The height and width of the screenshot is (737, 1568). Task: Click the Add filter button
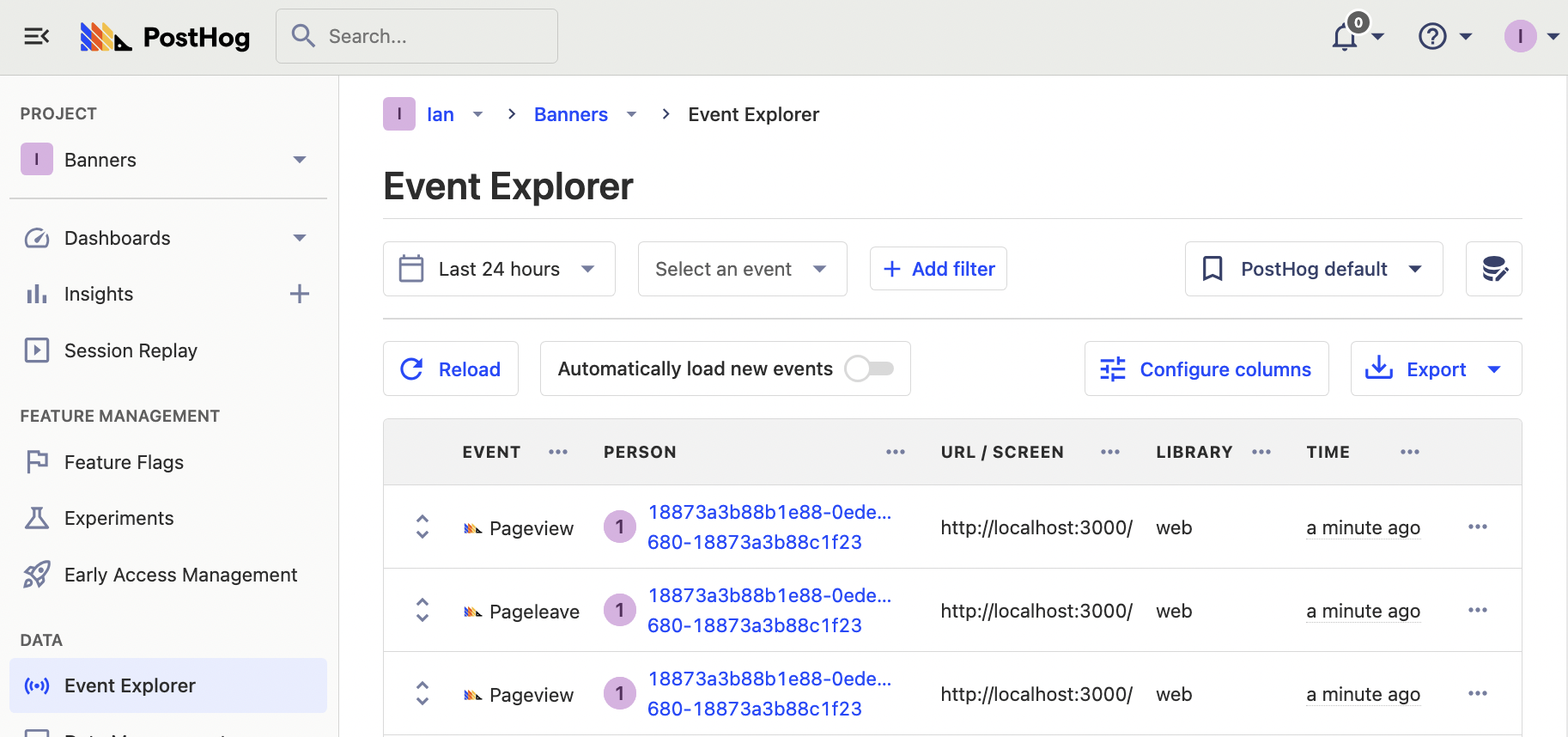tap(938, 269)
